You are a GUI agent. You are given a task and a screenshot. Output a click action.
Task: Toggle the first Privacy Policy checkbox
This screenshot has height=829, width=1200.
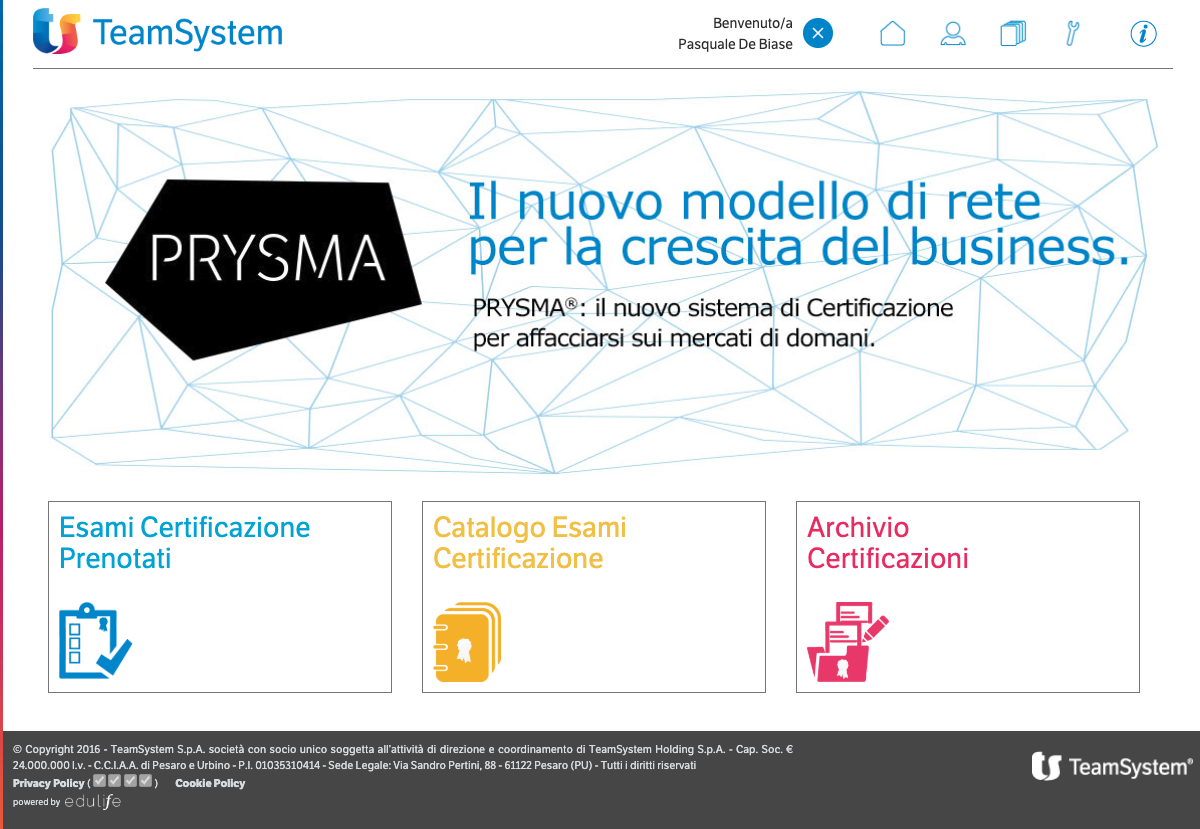(99, 782)
